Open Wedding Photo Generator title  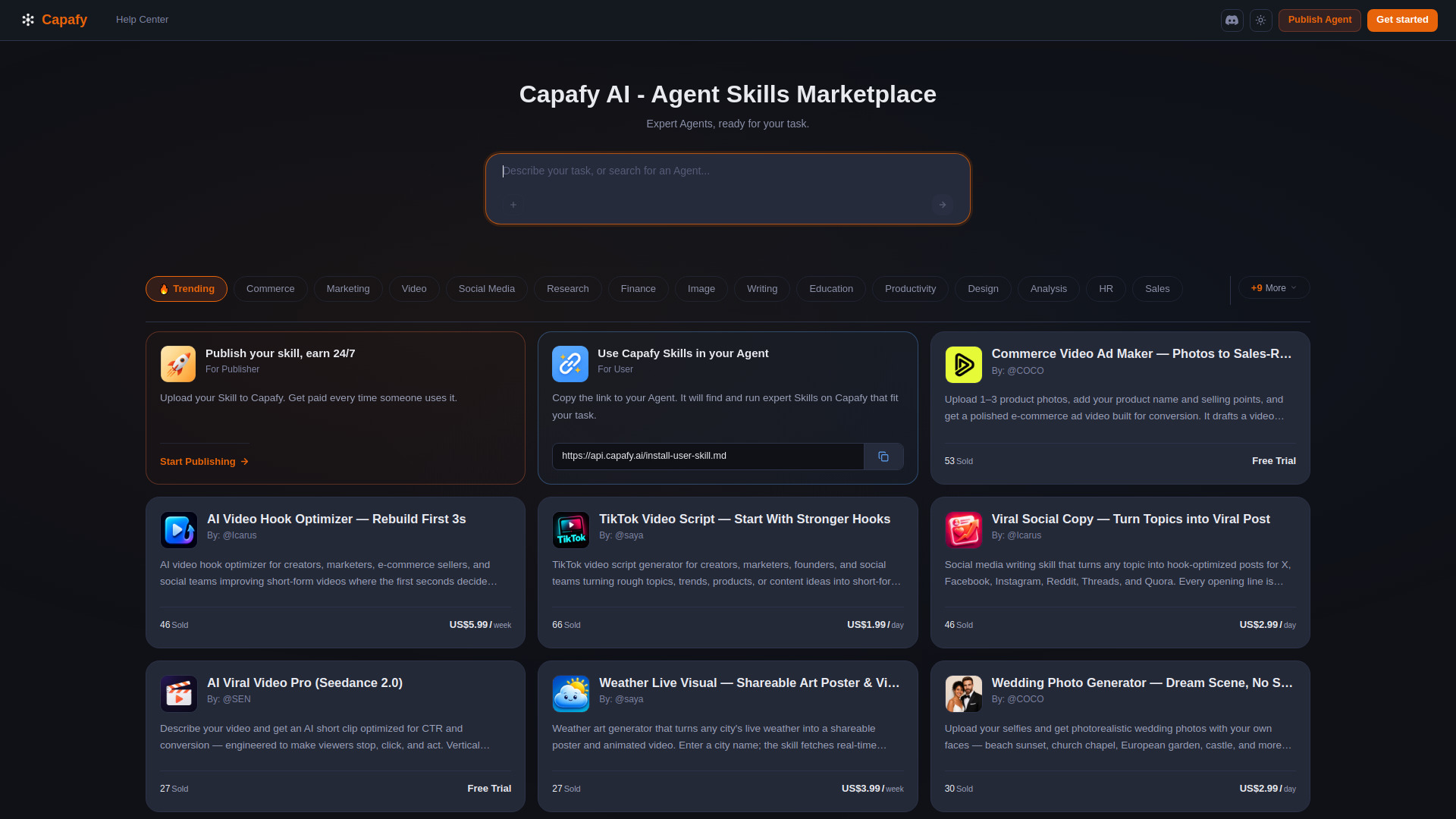point(1142,683)
